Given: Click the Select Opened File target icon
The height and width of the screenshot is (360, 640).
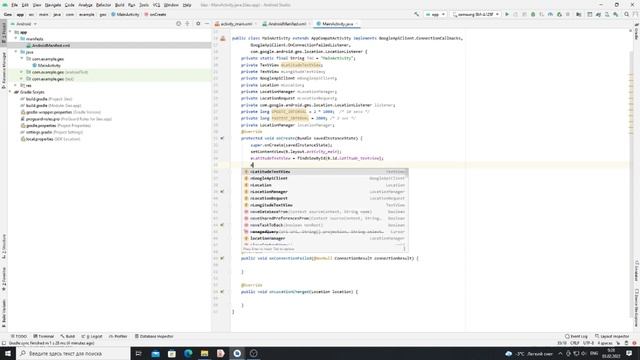Looking at the screenshot, I should tap(178, 24).
